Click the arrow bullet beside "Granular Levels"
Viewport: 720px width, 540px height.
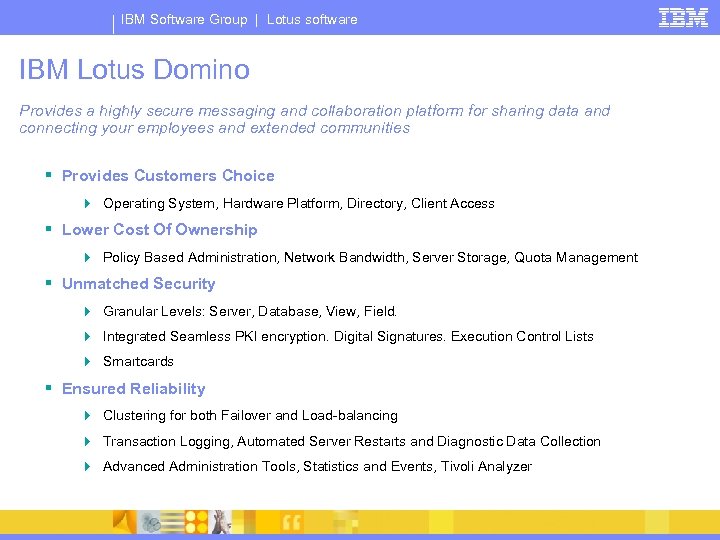click(87, 311)
